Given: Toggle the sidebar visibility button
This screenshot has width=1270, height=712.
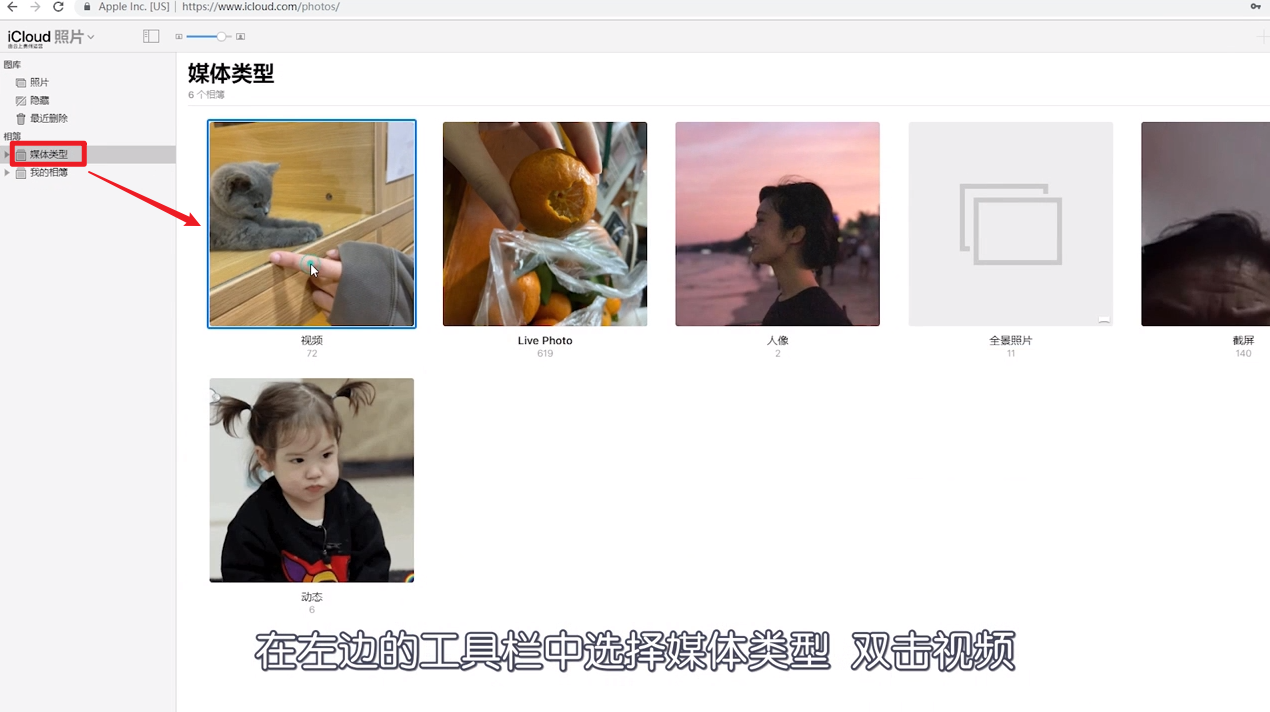Looking at the screenshot, I should tap(151, 36).
